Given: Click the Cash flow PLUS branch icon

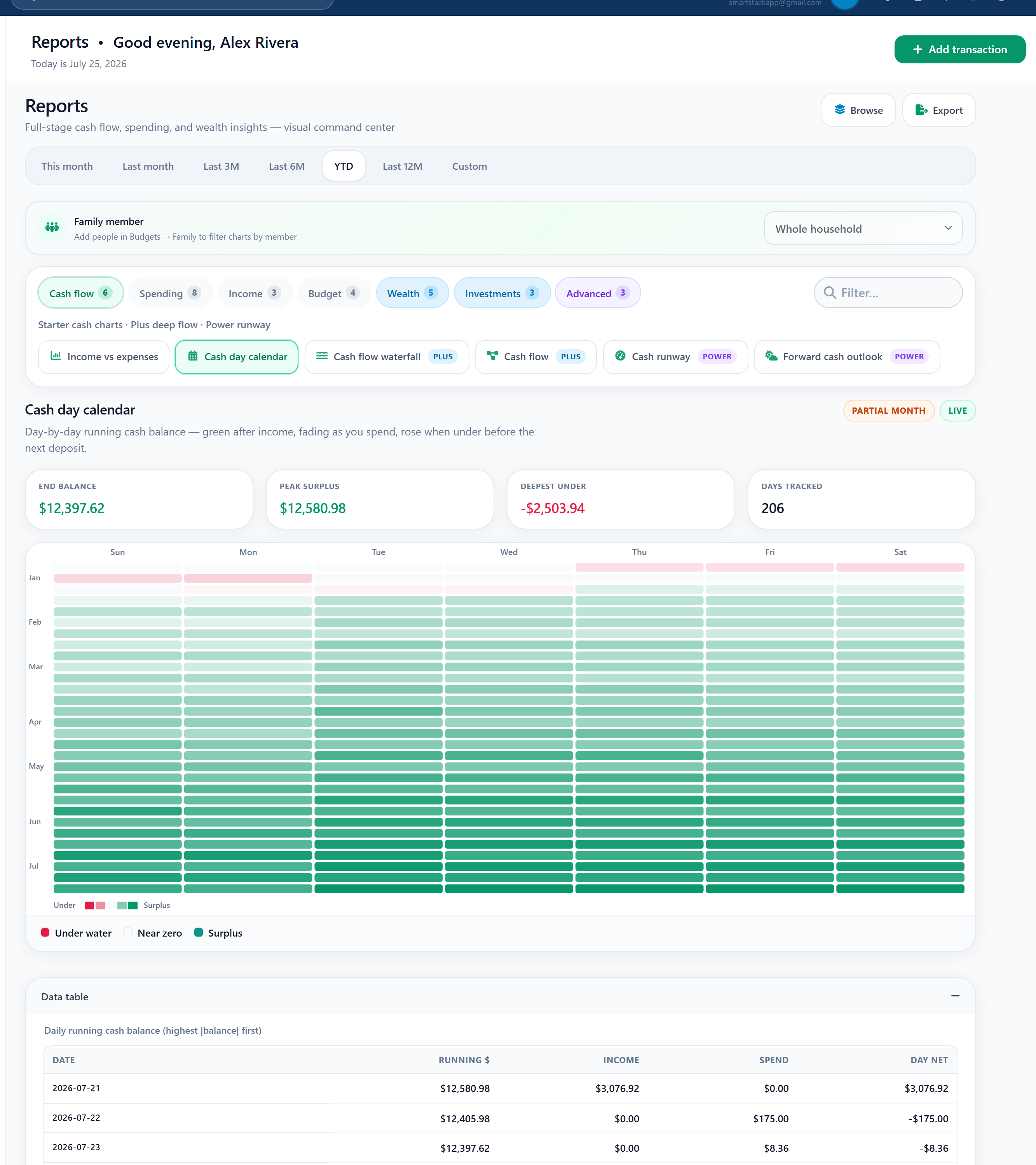Looking at the screenshot, I should (492, 356).
